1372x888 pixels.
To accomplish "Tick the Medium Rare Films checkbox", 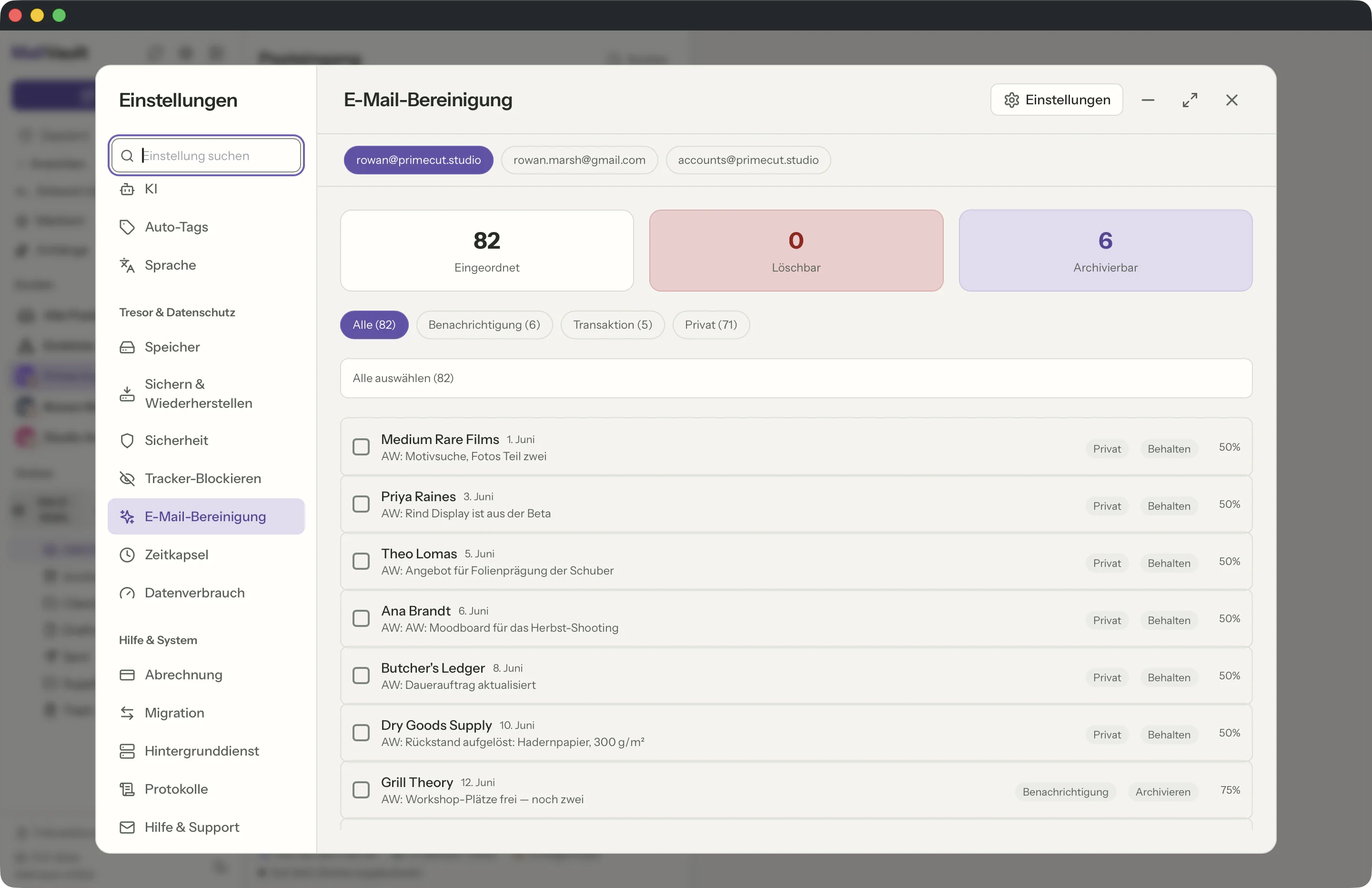I will point(361,447).
